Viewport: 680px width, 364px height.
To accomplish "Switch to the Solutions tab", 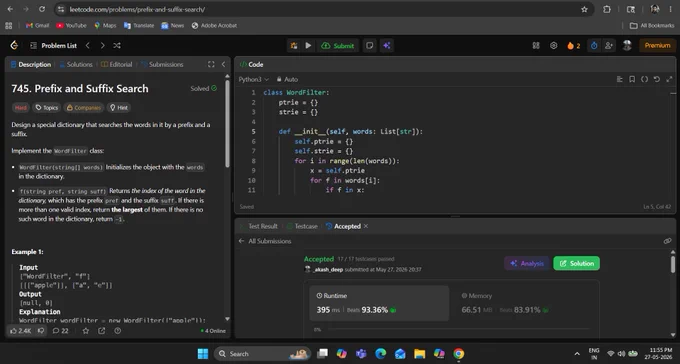I will [75, 64].
